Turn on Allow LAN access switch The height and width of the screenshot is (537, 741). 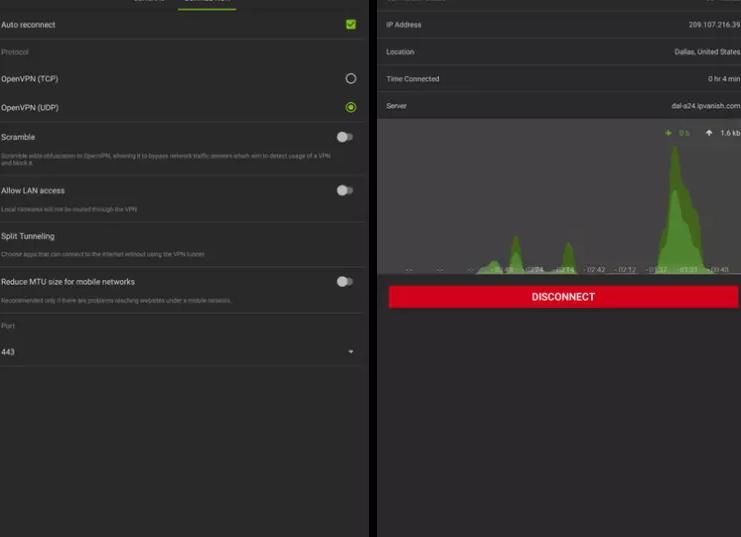click(x=344, y=190)
